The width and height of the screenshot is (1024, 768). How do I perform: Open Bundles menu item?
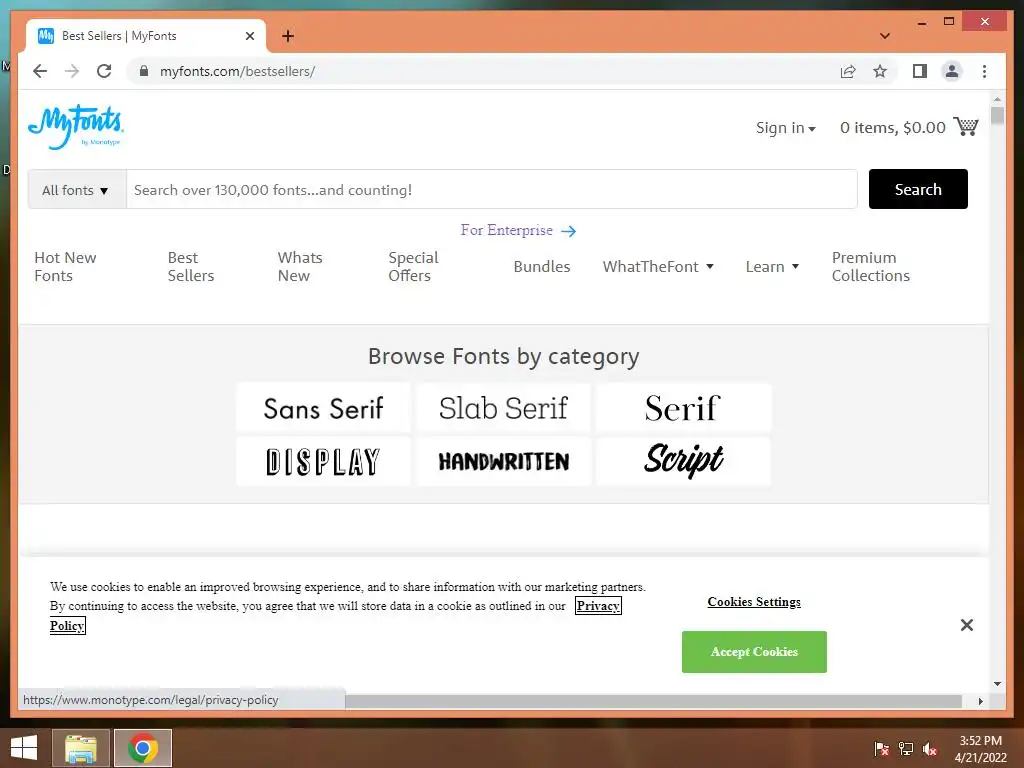pos(541,266)
